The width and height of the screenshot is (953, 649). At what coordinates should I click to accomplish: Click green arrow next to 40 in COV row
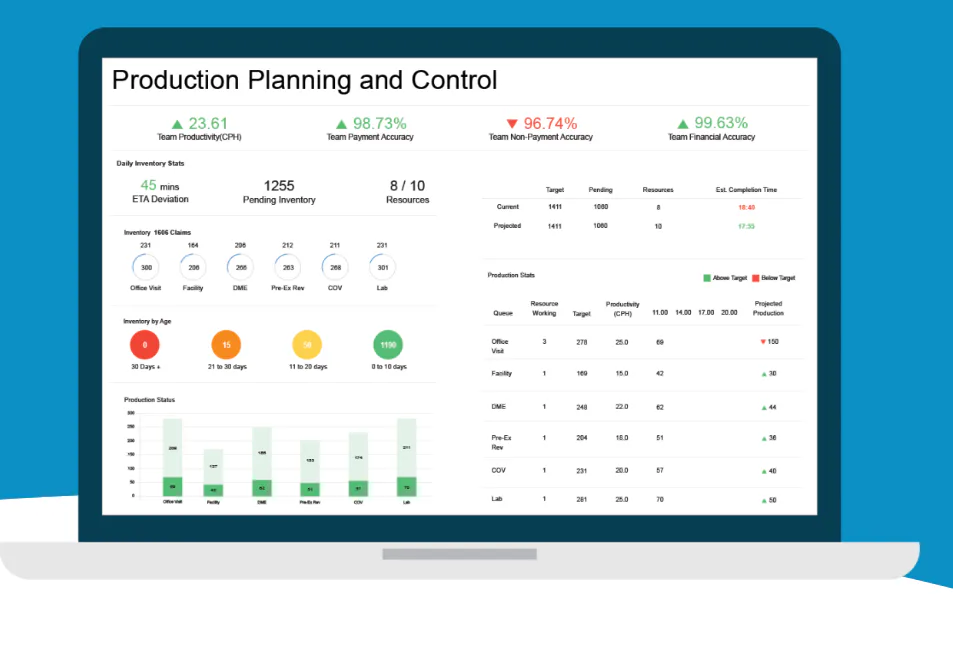(764, 472)
